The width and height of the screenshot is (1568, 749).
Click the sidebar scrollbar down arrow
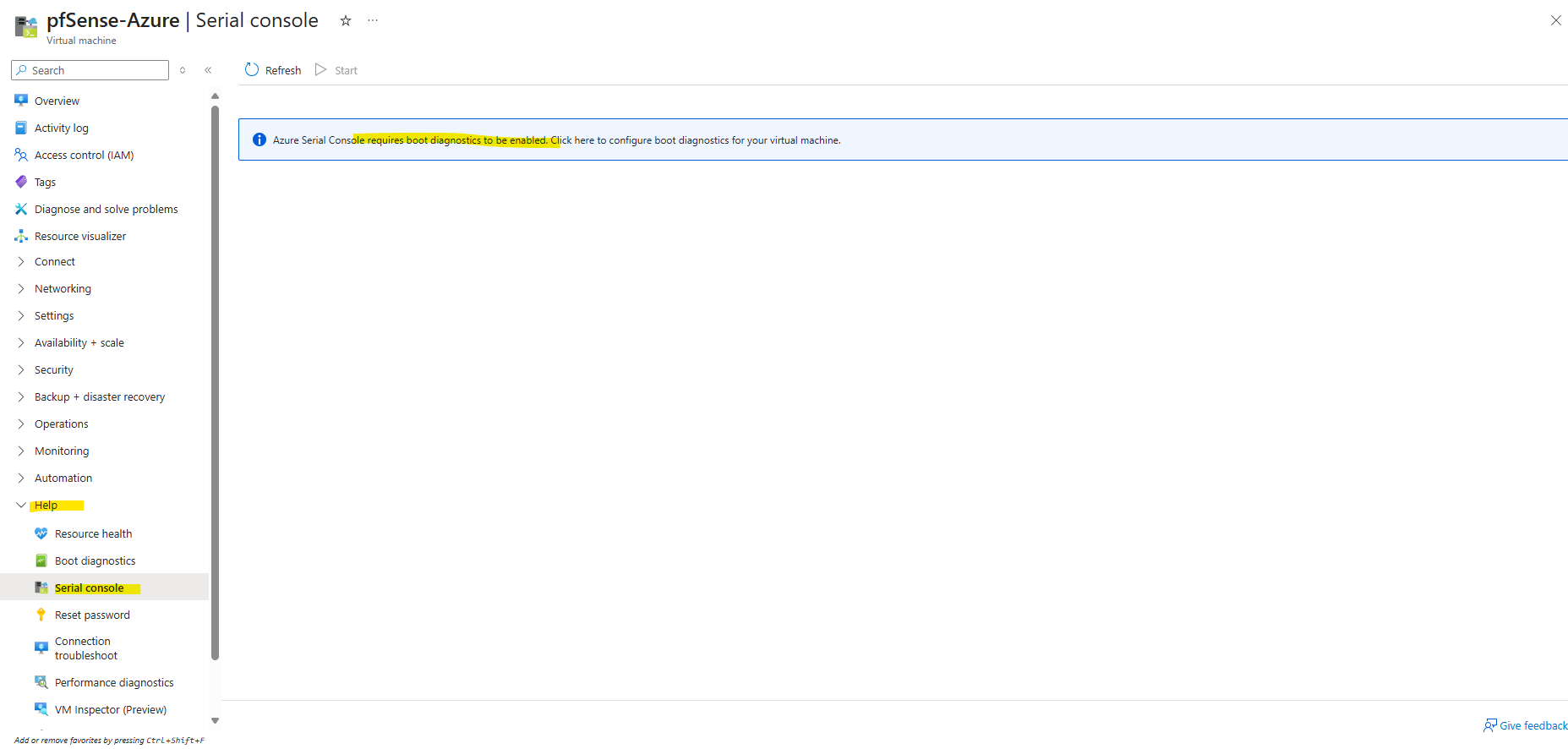click(x=215, y=721)
